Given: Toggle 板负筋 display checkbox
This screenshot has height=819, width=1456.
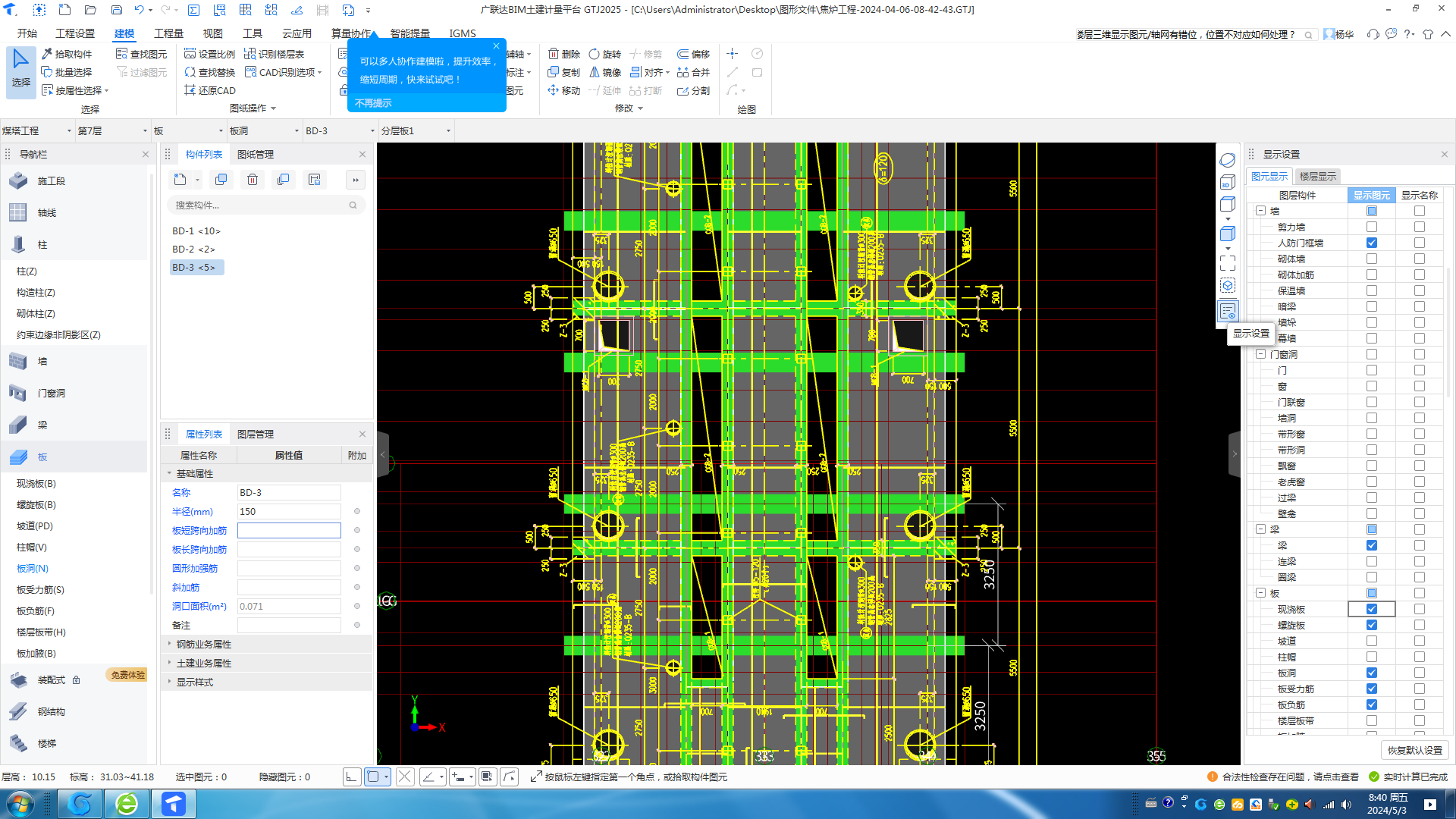Looking at the screenshot, I should pyautogui.click(x=1372, y=705).
